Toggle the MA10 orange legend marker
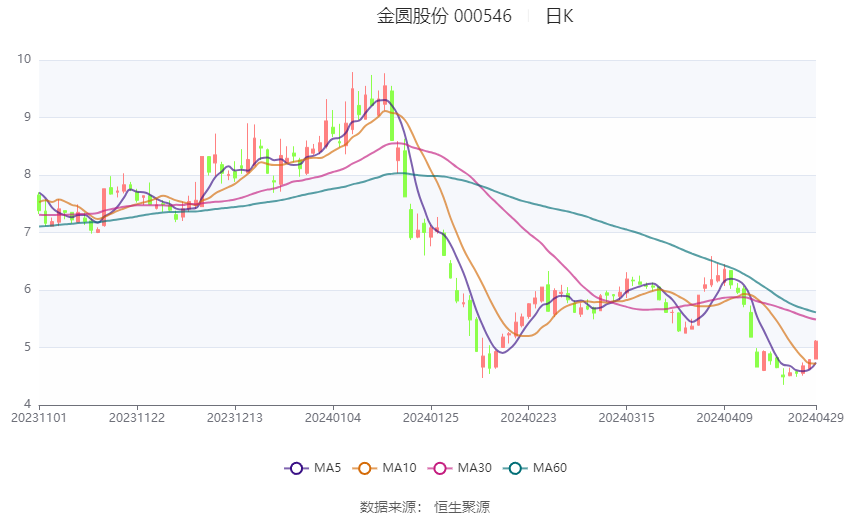The image size is (850, 517). pyautogui.click(x=365, y=468)
